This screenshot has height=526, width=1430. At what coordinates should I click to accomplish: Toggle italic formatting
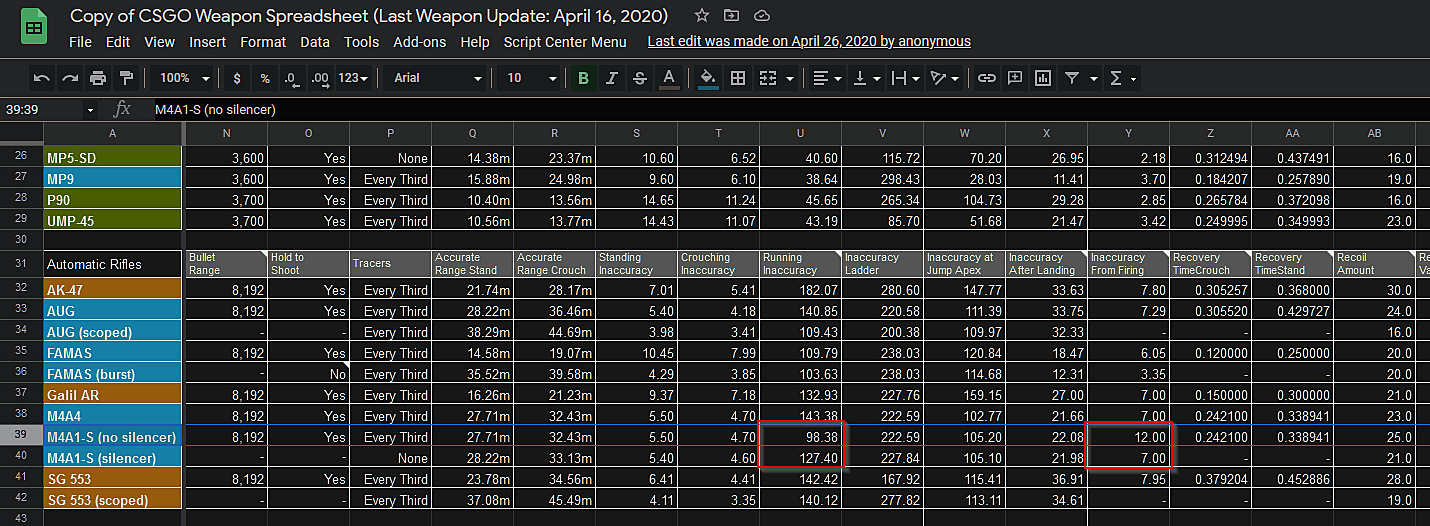point(612,78)
